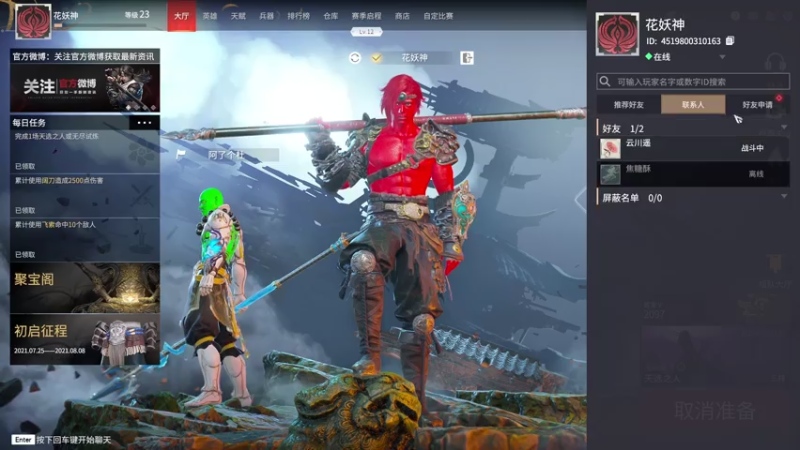Click the circular swap-hero icon beside 花妖神

pos(355,58)
